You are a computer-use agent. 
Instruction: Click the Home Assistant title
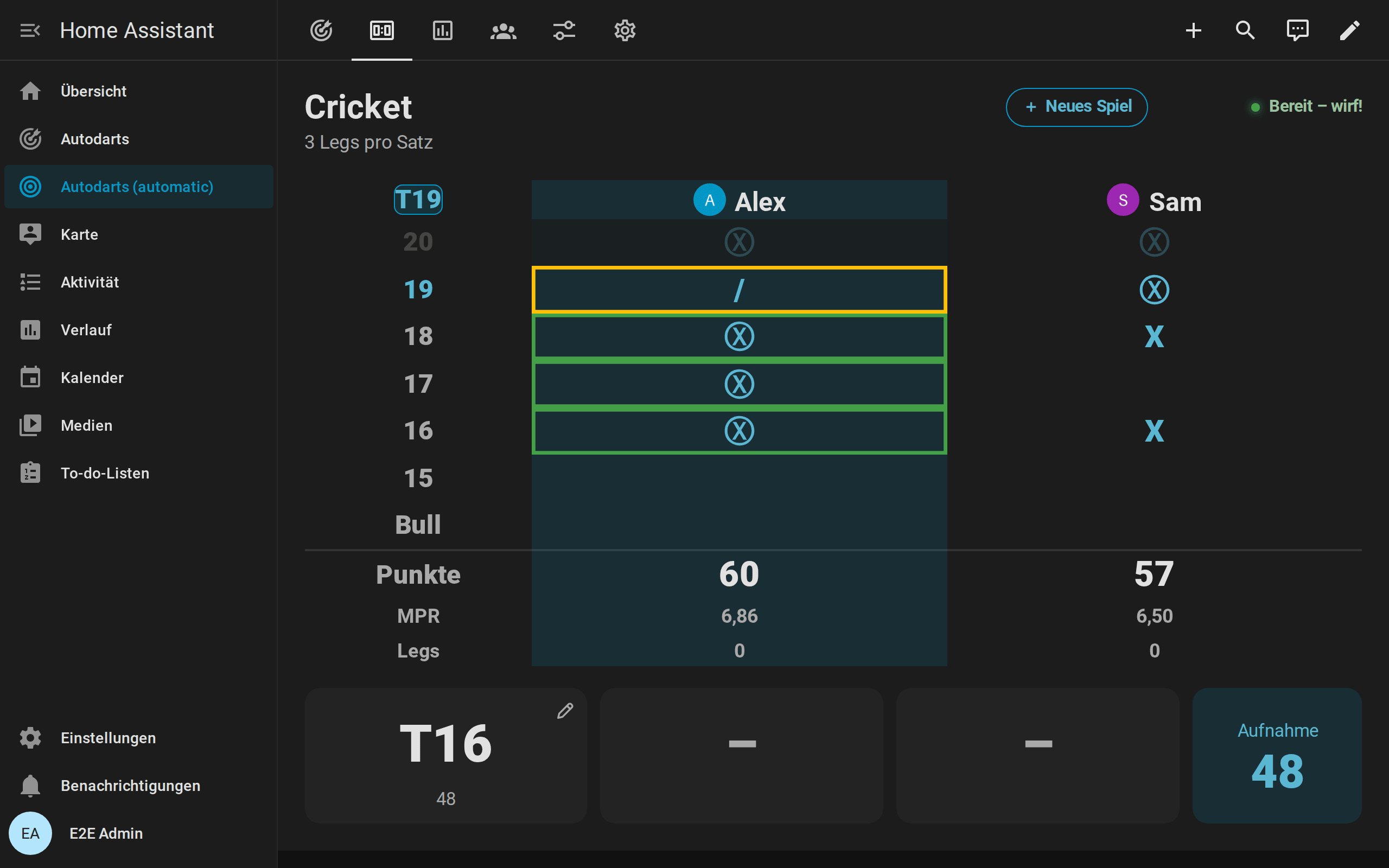[x=137, y=30]
